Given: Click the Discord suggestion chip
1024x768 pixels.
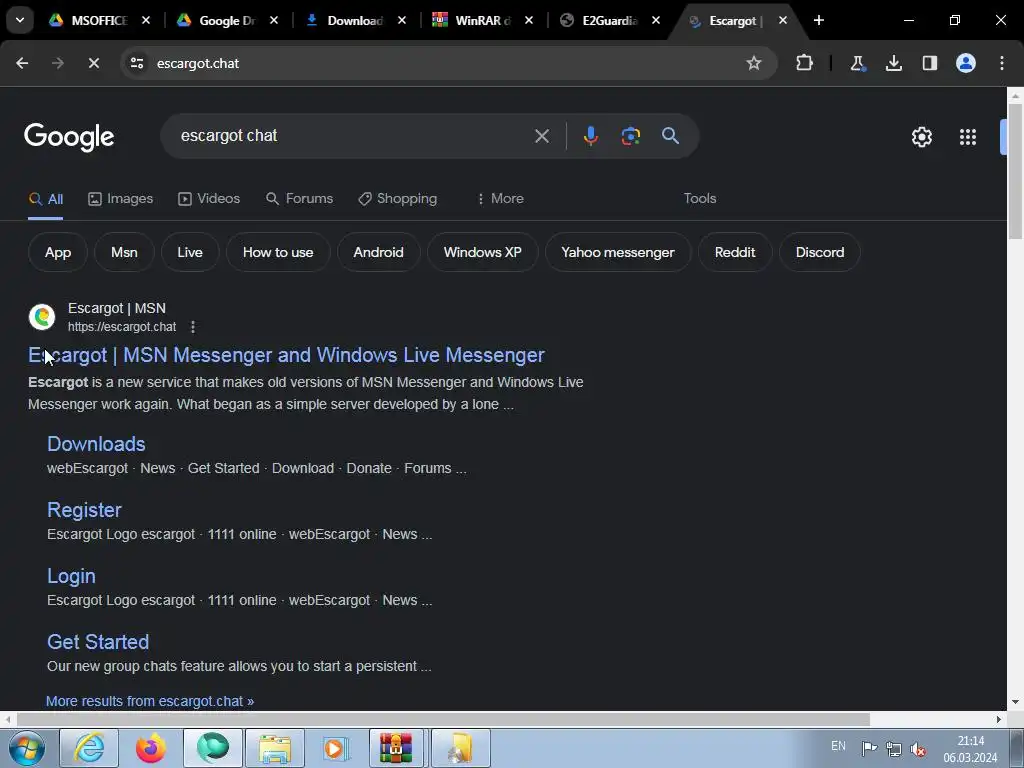Looking at the screenshot, I should 820,252.
